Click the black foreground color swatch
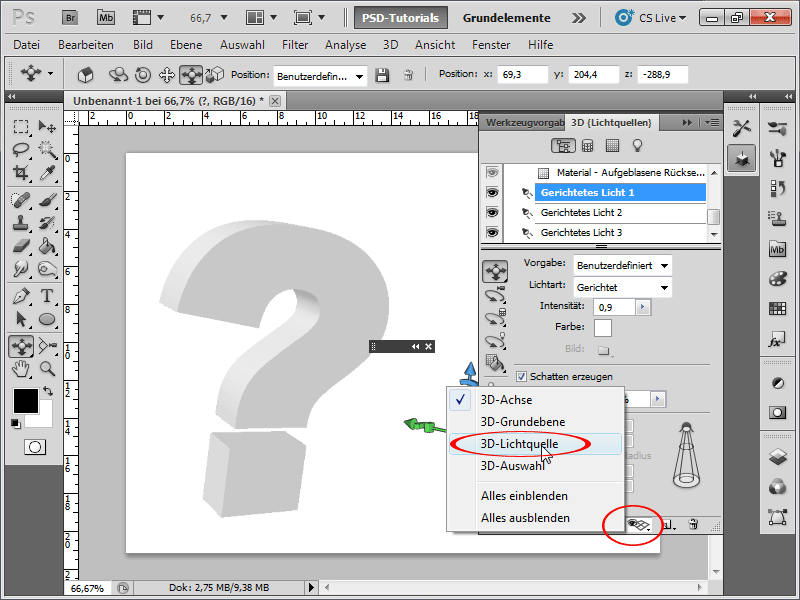The width and height of the screenshot is (800, 600). 26,401
